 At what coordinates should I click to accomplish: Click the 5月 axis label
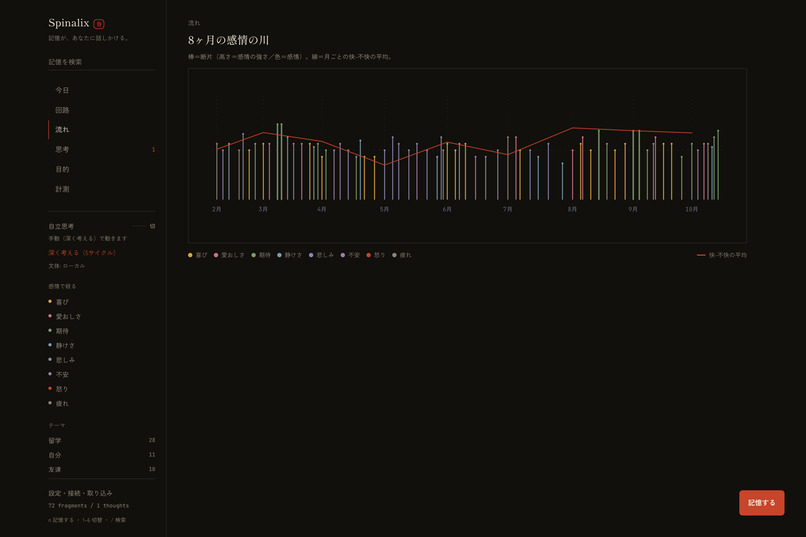click(x=384, y=209)
